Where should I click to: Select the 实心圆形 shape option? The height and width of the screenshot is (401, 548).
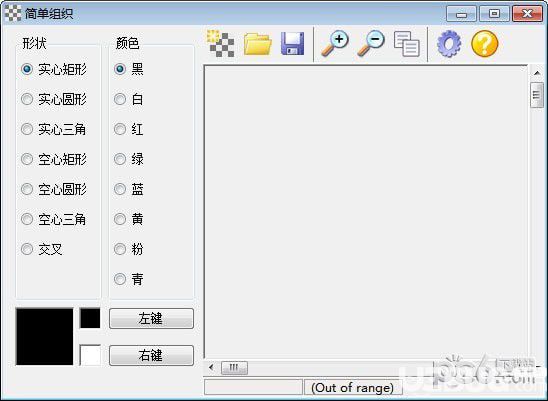(x=54, y=99)
